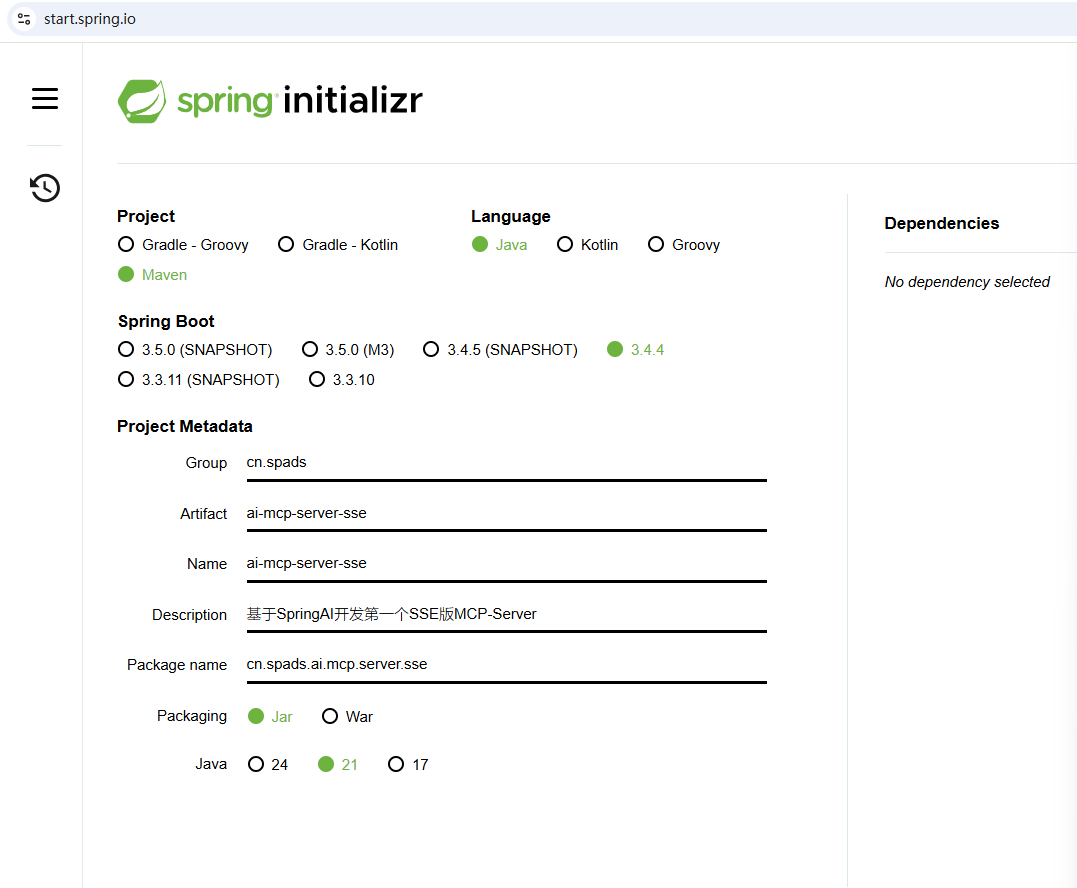This screenshot has width=1077, height=888.
Task: Click the 'No dependency selected' text
Action: (x=966, y=282)
